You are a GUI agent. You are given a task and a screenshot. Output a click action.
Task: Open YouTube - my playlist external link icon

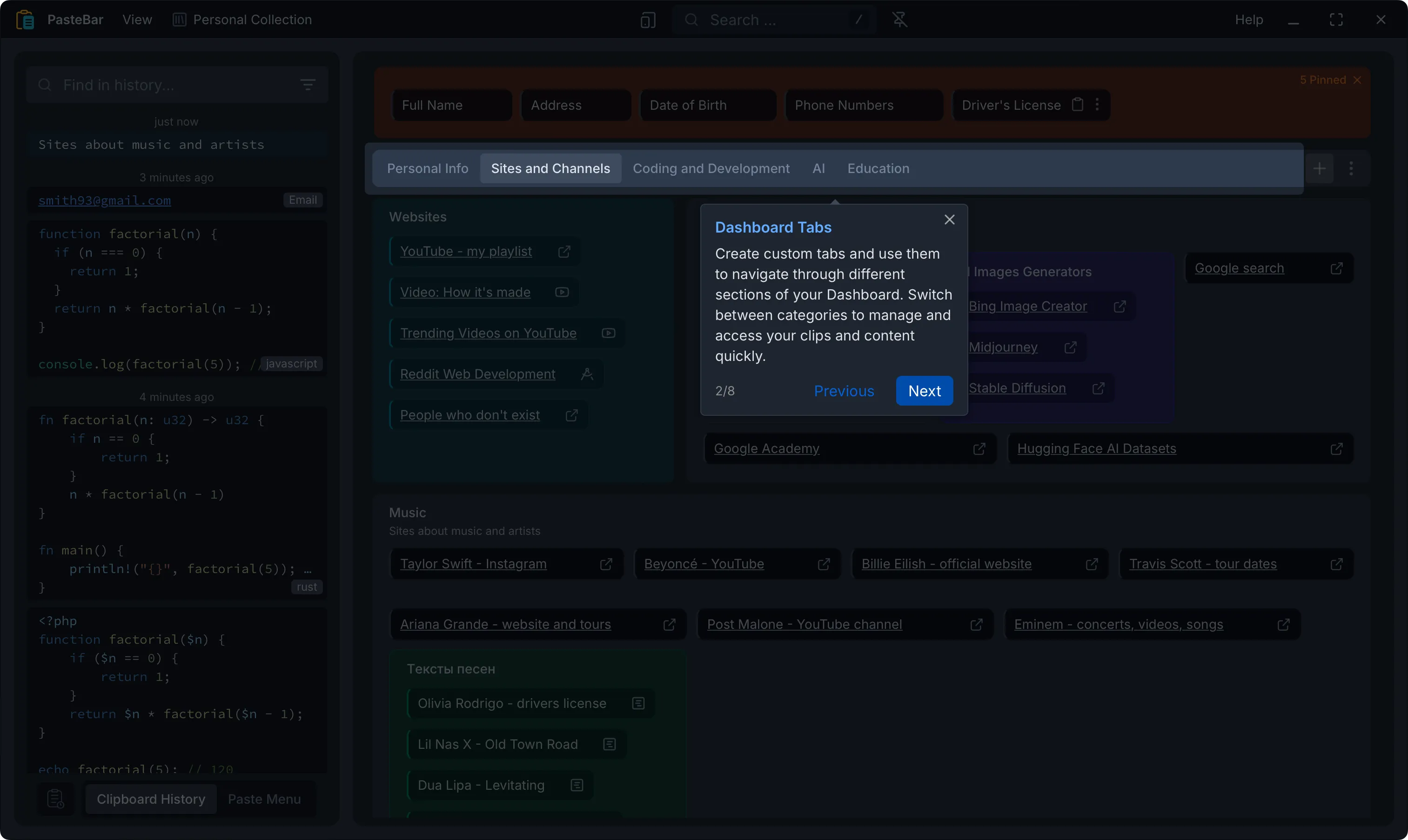[564, 251]
